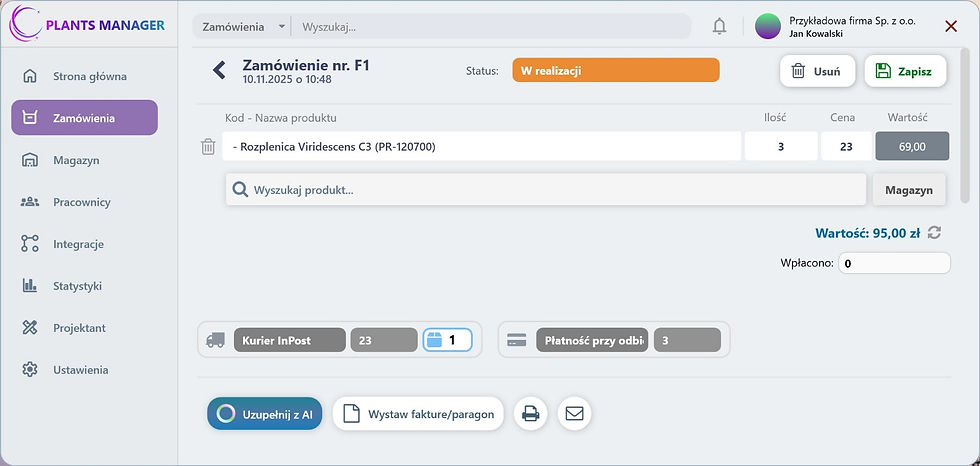Open Projektant in the sidebar

click(84, 328)
